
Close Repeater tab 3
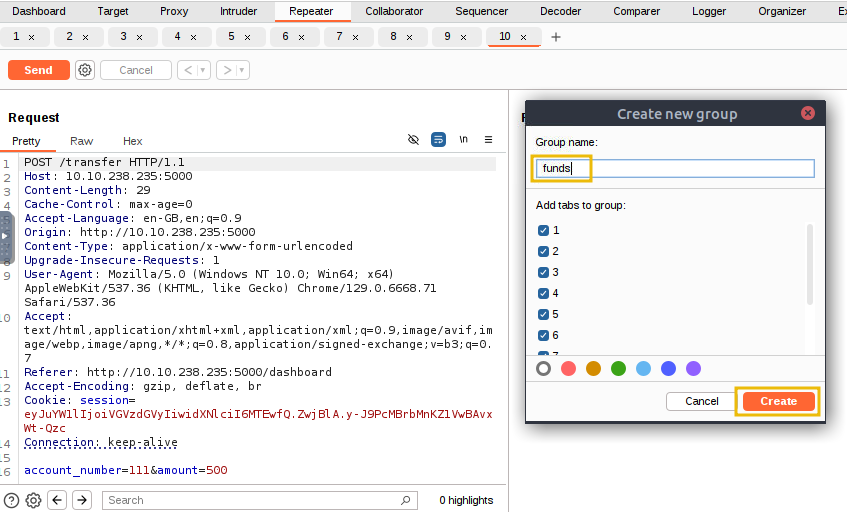click(x=139, y=37)
